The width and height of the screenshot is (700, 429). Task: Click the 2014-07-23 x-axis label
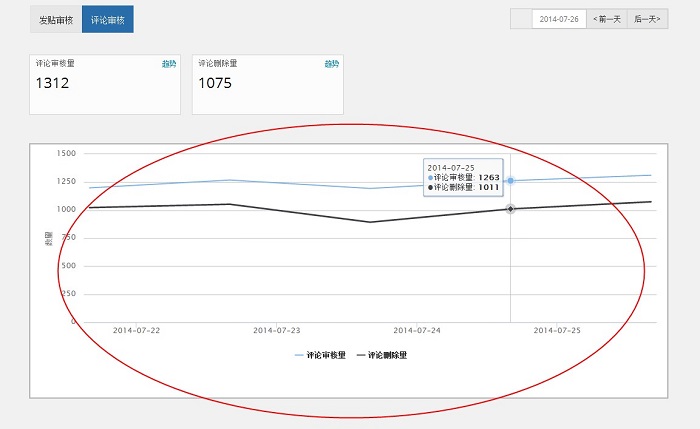(x=276, y=330)
